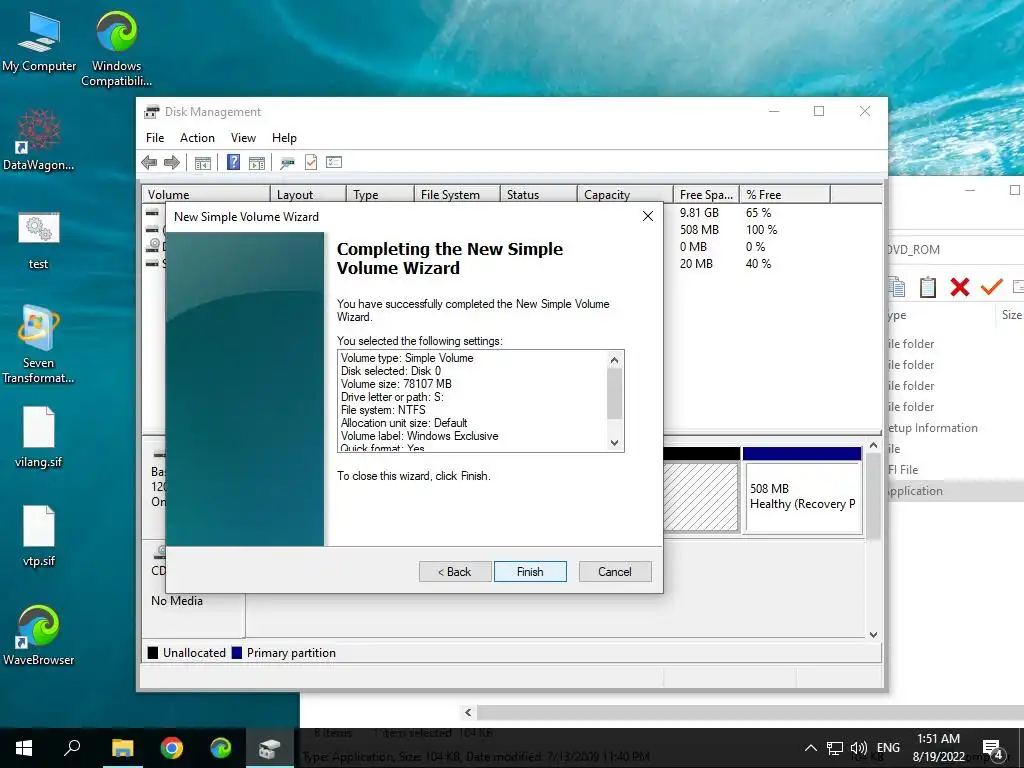Click the Capacity column header
This screenshot has width=1024, height=768.
click(x=625, y=194)
